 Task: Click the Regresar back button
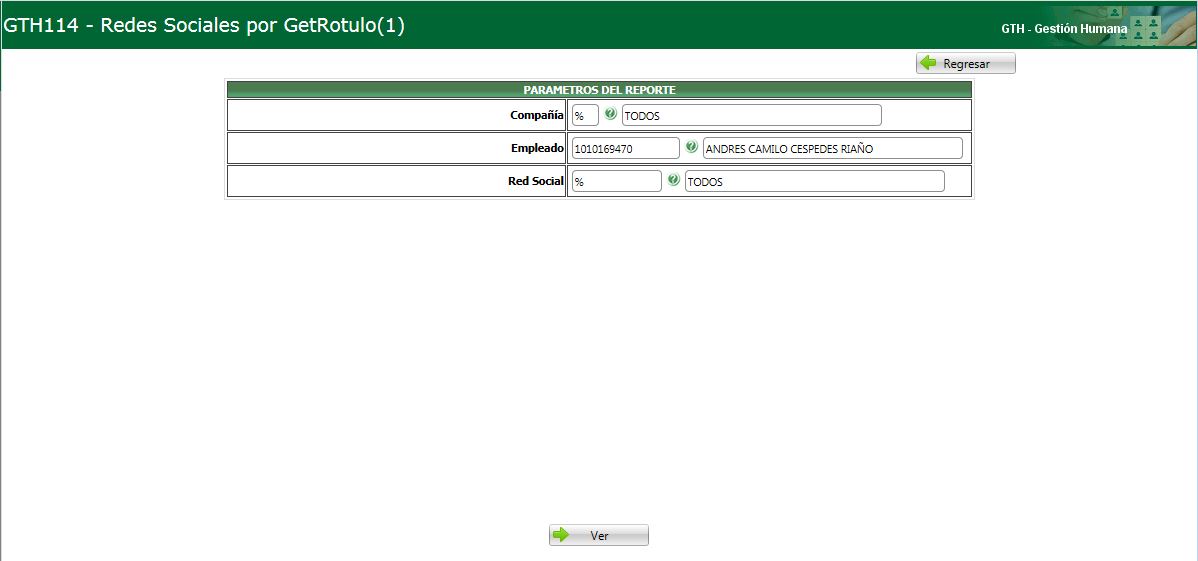click(966, 63)
